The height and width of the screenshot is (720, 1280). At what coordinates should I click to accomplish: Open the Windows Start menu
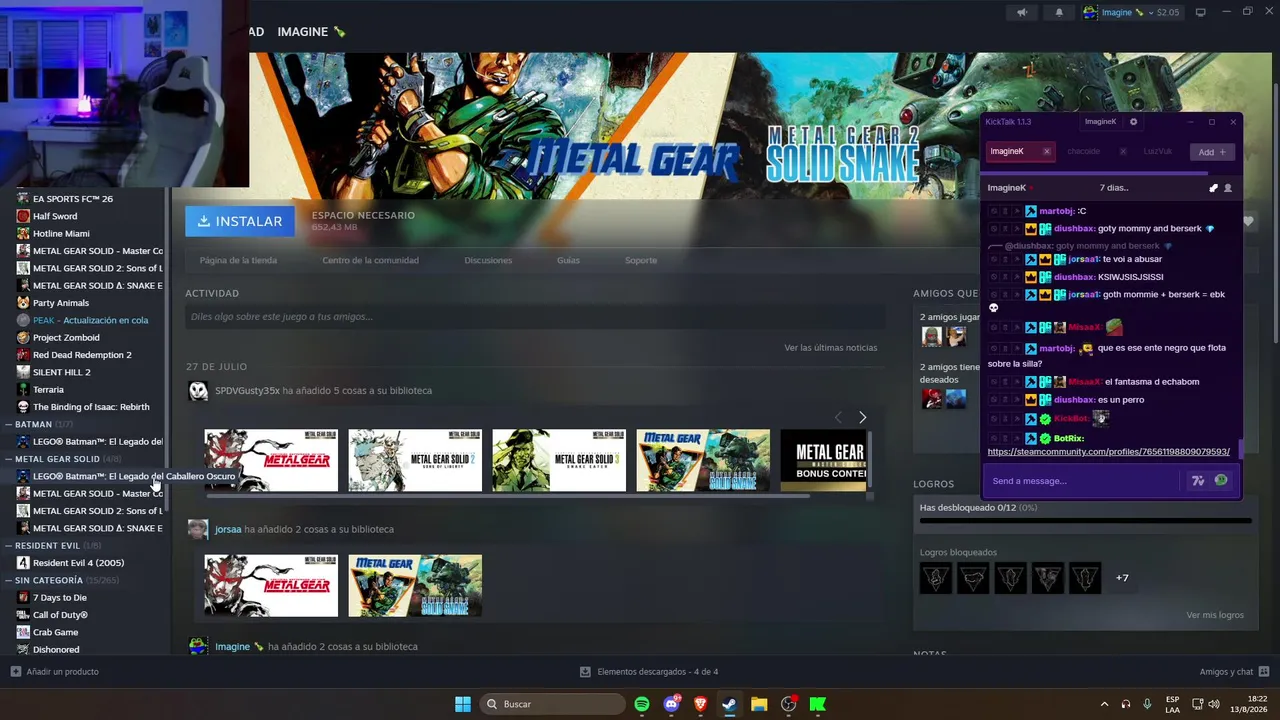tap(463, 704)
